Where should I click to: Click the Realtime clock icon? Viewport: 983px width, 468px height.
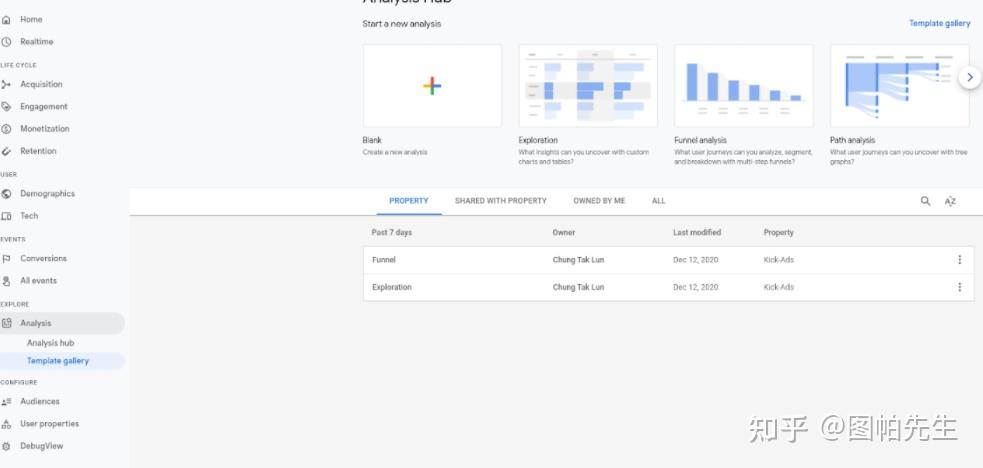[6, 42]
